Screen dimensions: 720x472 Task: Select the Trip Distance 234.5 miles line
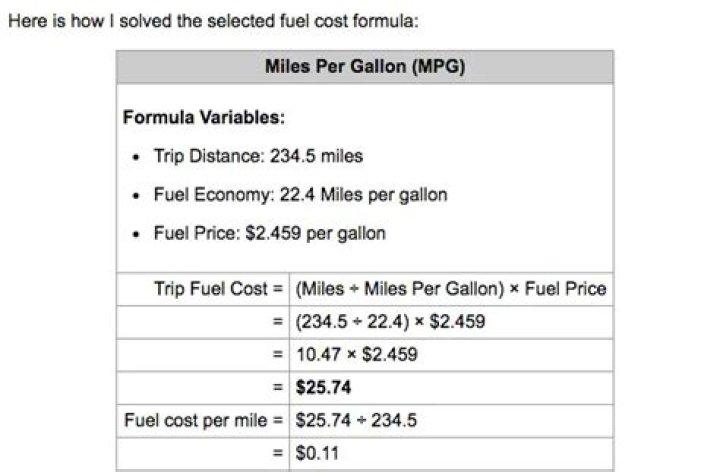pos(258,156)
